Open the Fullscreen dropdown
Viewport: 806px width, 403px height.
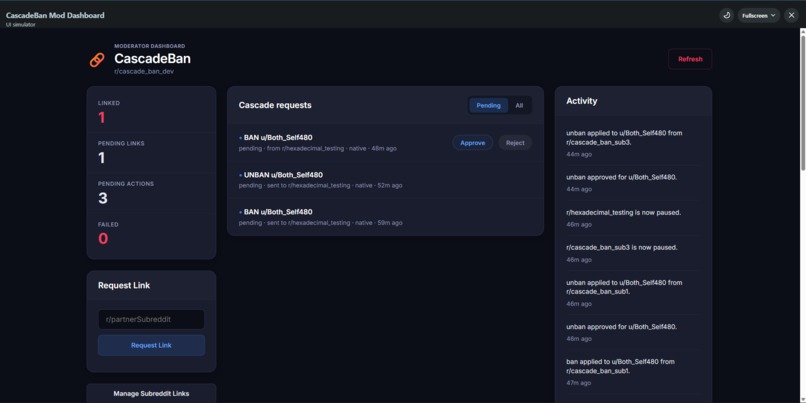(759, 15)
